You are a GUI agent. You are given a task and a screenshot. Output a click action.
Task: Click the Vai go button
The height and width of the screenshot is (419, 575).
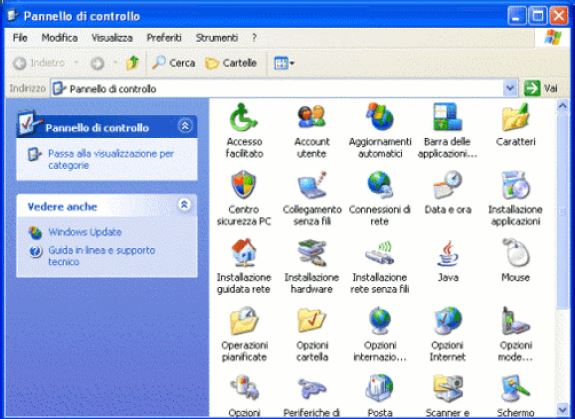[541, 88]
